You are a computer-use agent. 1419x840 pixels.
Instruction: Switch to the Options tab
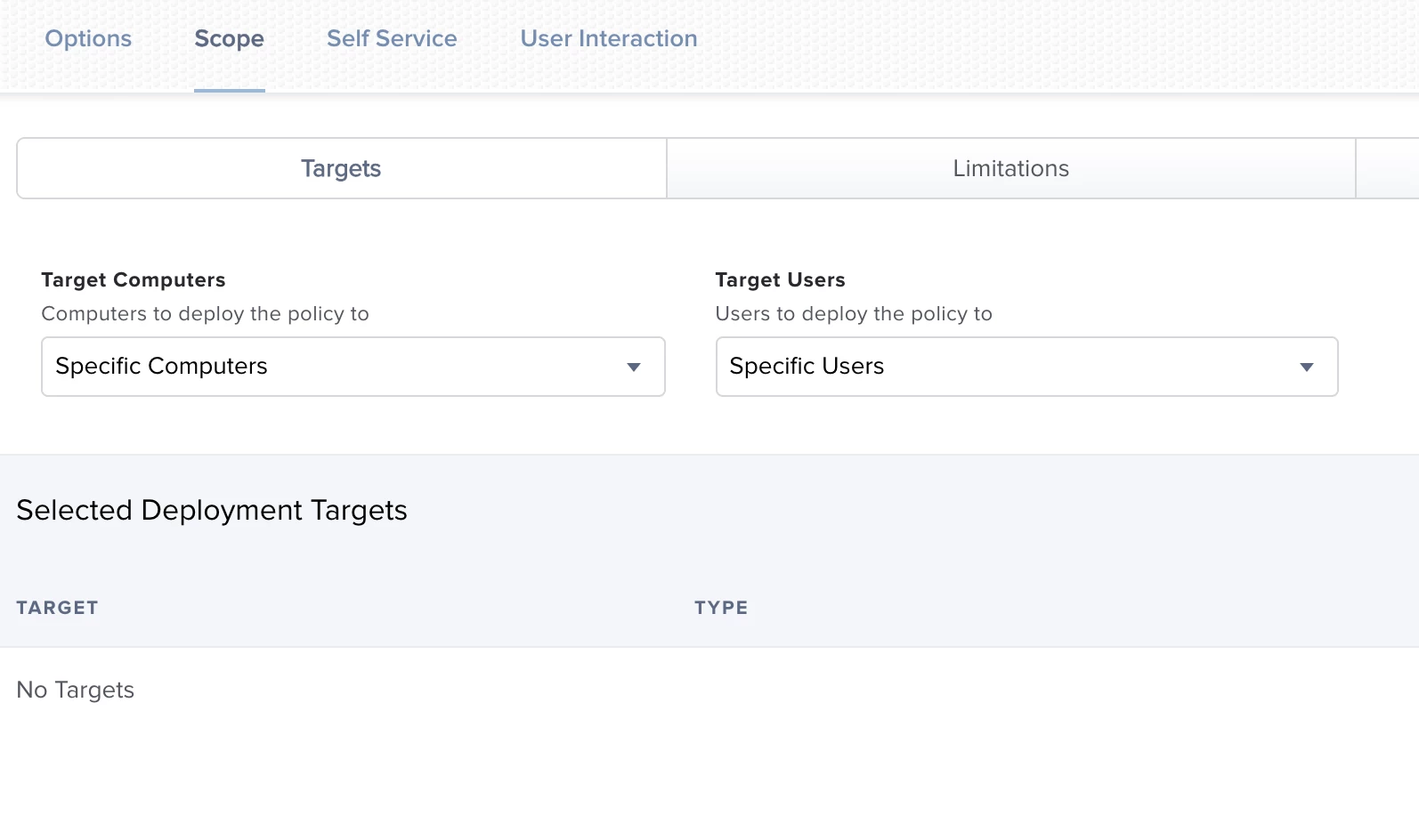88,38
